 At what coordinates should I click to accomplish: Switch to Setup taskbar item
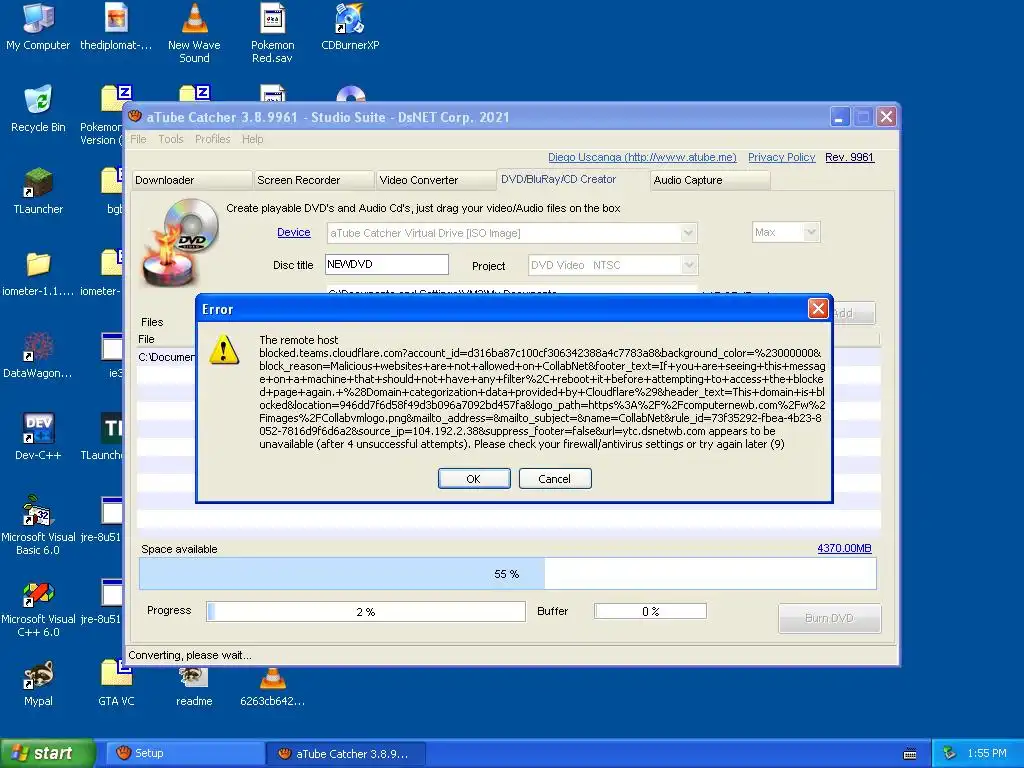pyautogui.click(x=184, y=753)
